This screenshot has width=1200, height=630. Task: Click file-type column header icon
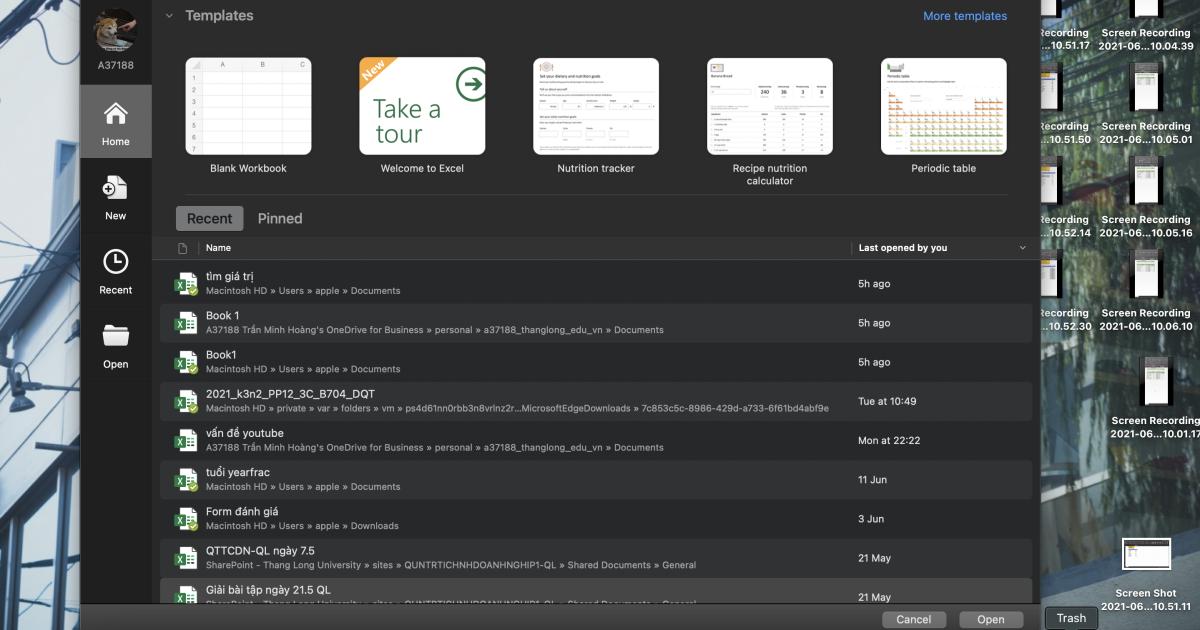(182, 248)
